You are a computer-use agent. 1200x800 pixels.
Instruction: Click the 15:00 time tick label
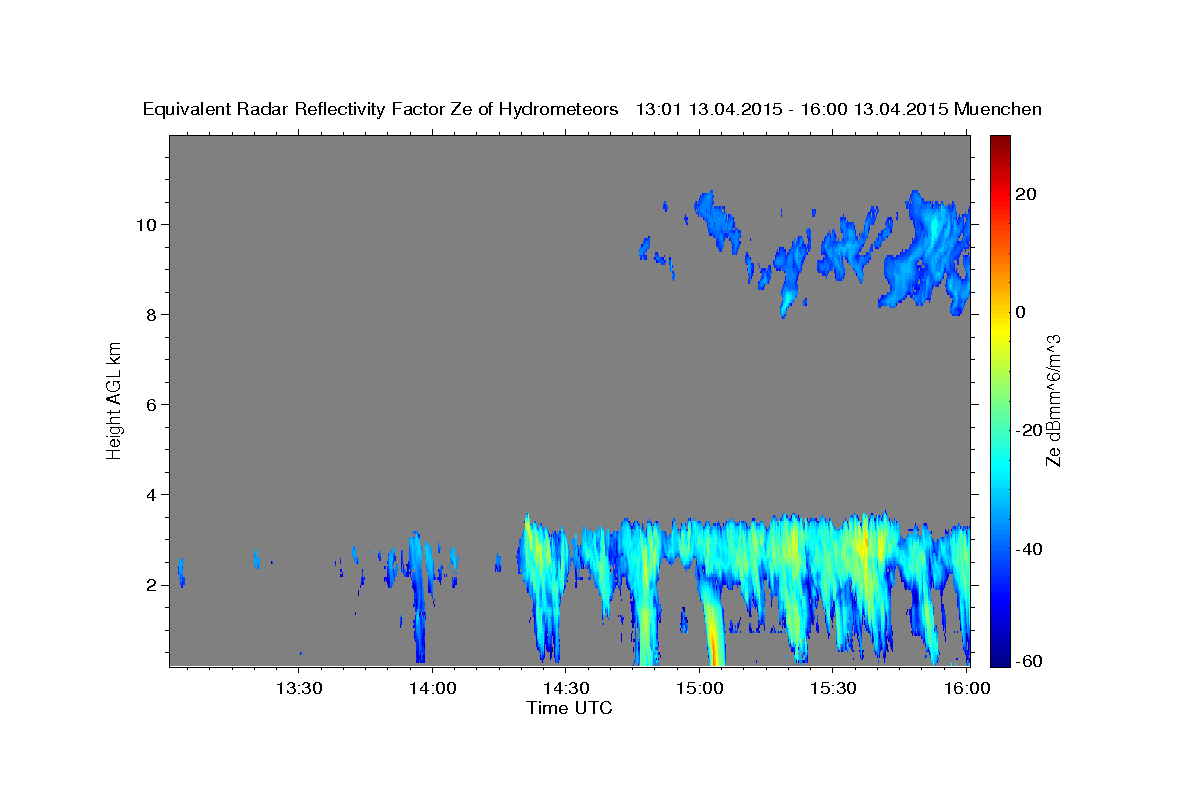coord(699,688)
